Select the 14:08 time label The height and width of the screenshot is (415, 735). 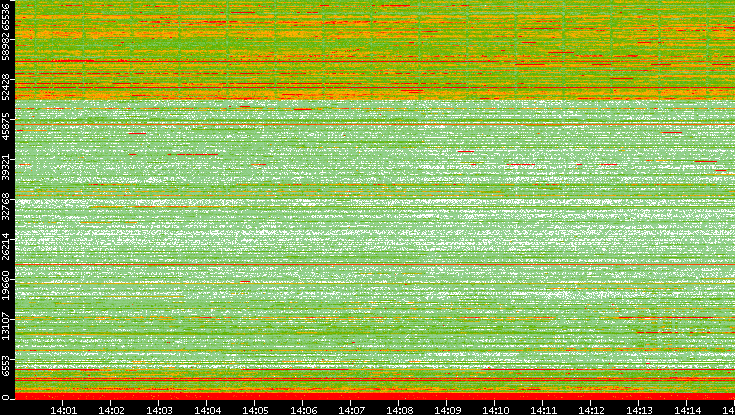click(x=400, y=410)
